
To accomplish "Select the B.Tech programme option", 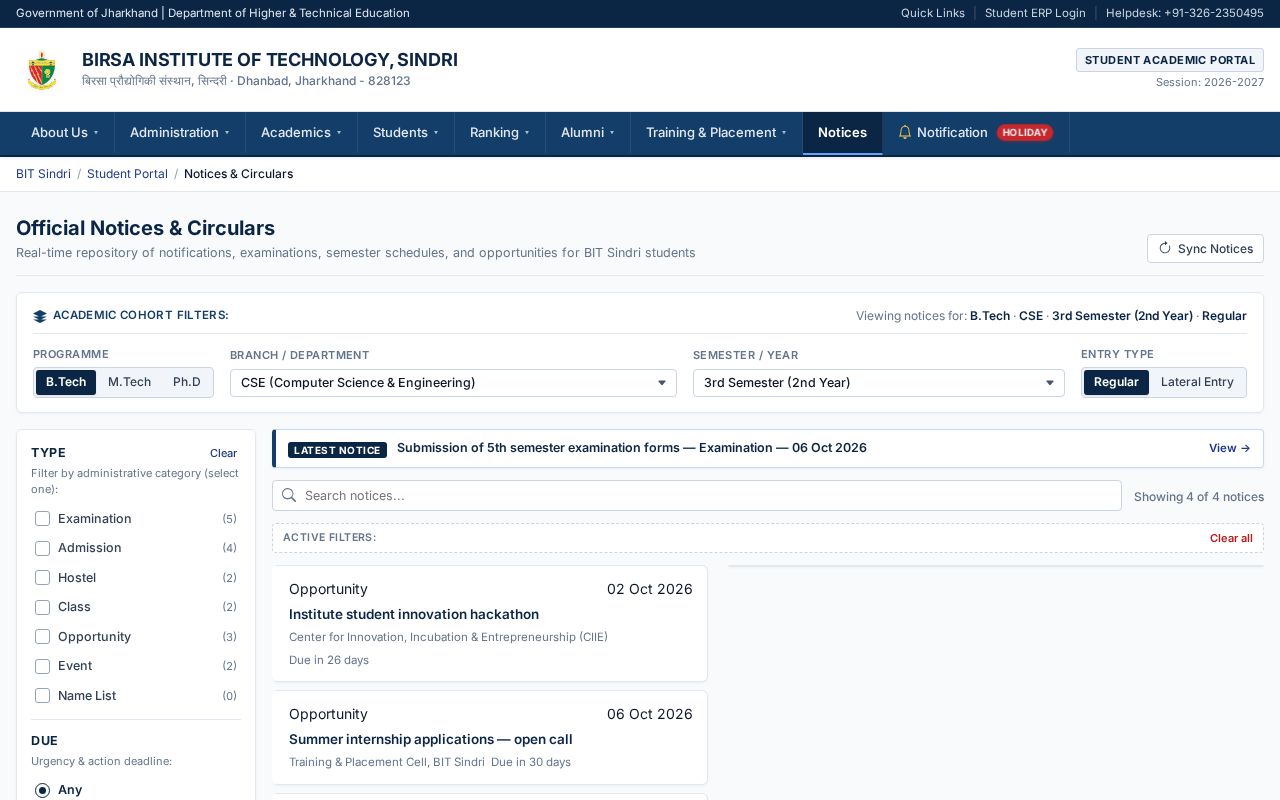I will click(x=66, y=382).
